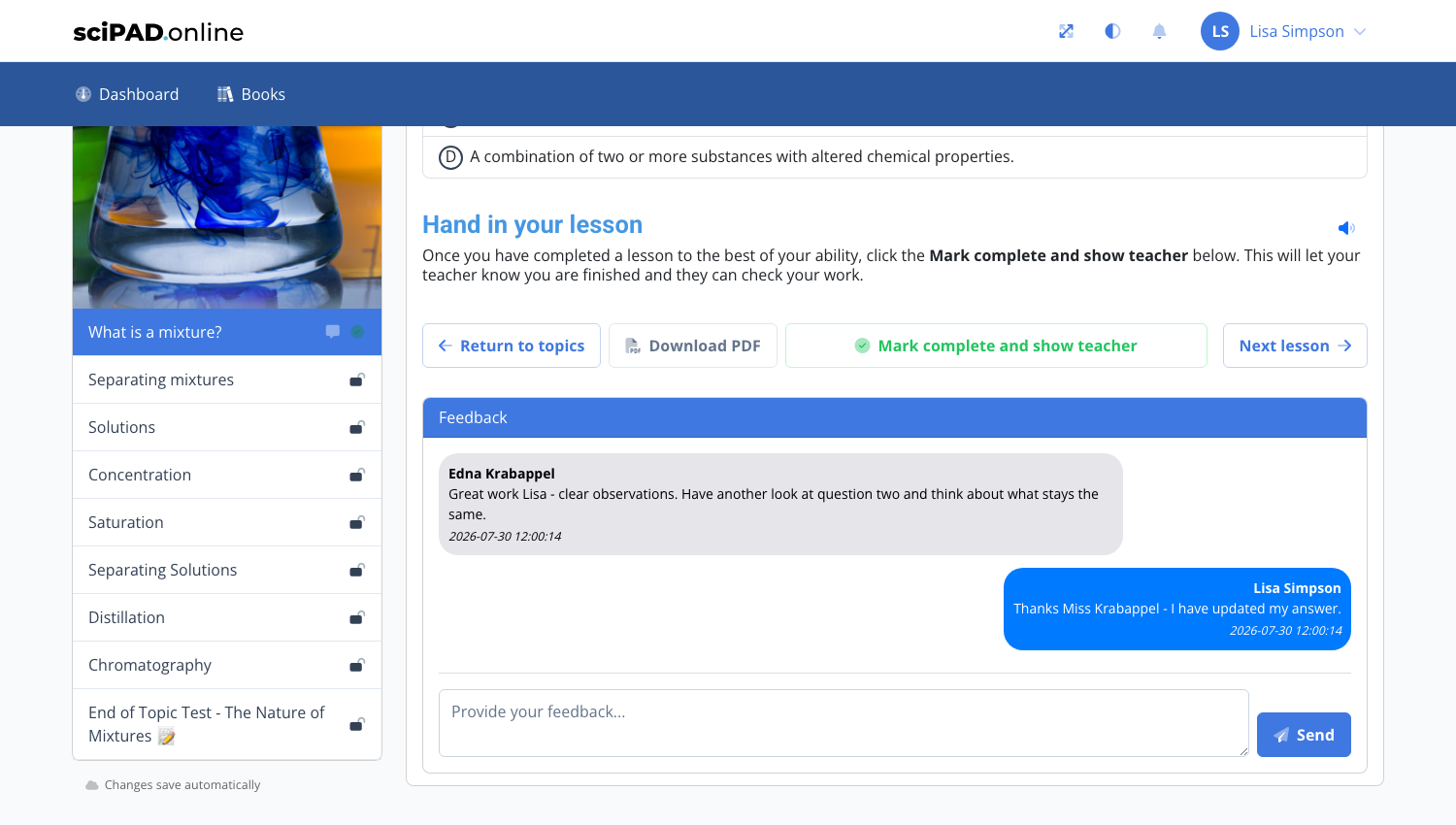Click Edna Krabappel's feedback message
This screenshot has height=825, width=1456.
click(x=780, y=505)
